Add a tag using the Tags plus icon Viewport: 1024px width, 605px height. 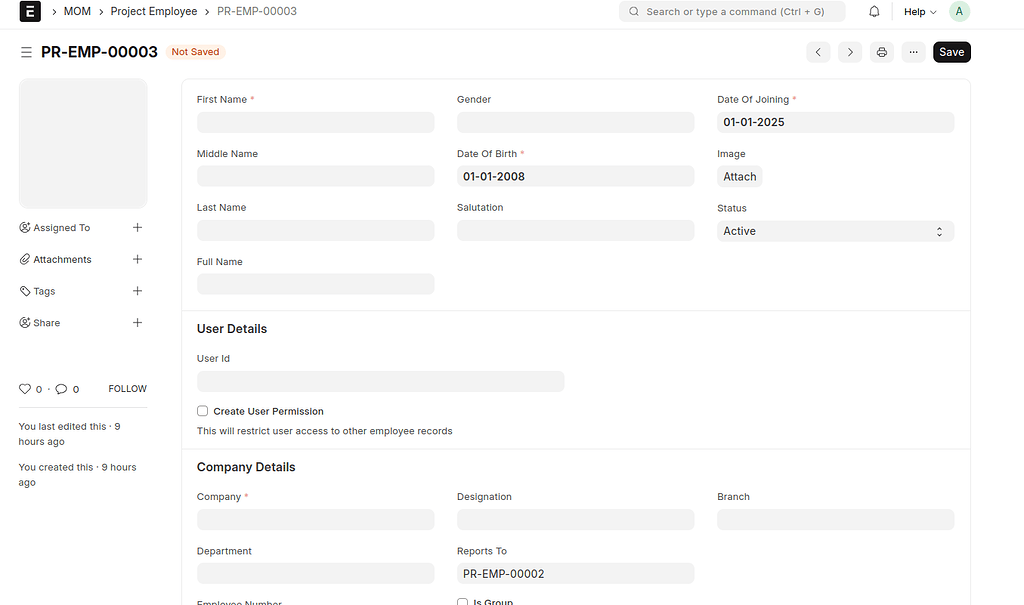(137, 291)
